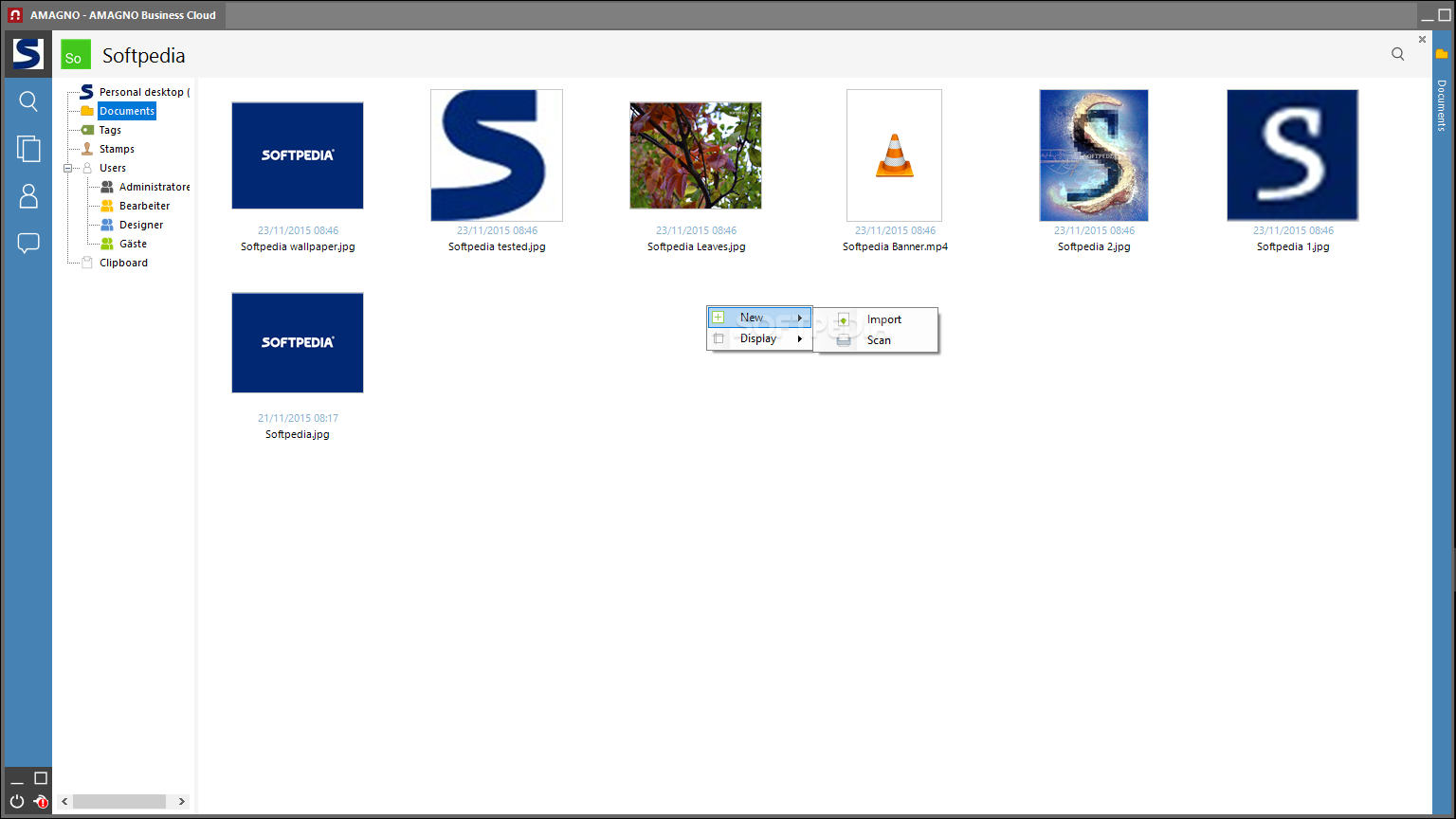Close the panel with the small x button
This screenshot has width=1456, height=819.
tap(1422, 39)
